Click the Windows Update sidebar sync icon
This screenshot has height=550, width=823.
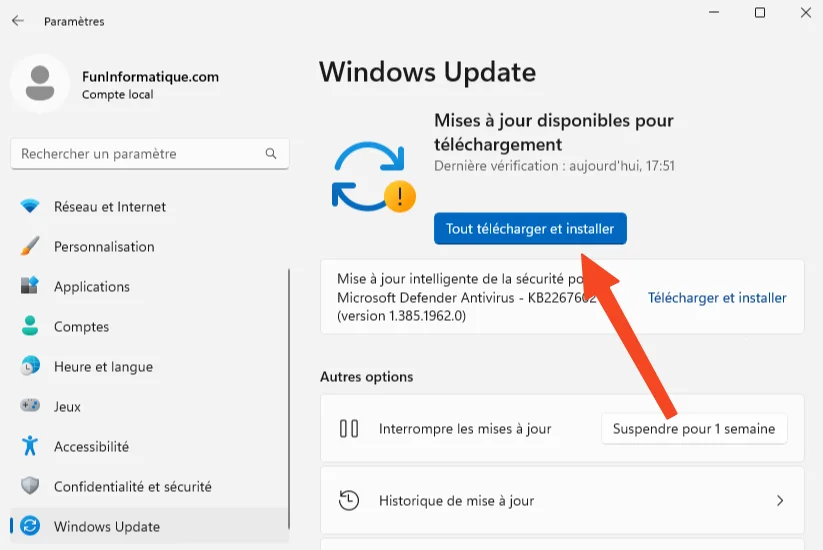(x=30, y=526)
